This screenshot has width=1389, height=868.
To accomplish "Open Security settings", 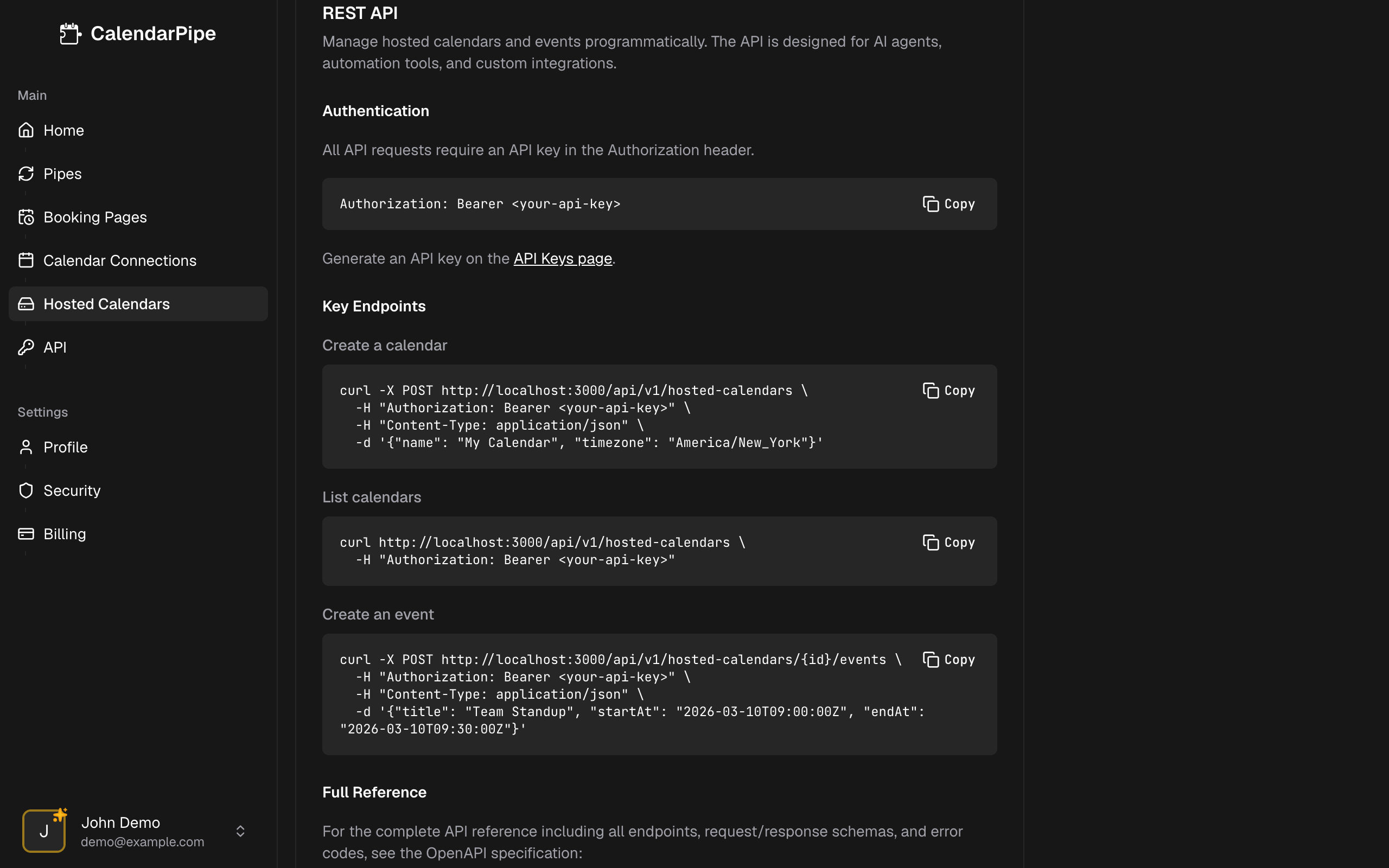I will tap(138, 490).
